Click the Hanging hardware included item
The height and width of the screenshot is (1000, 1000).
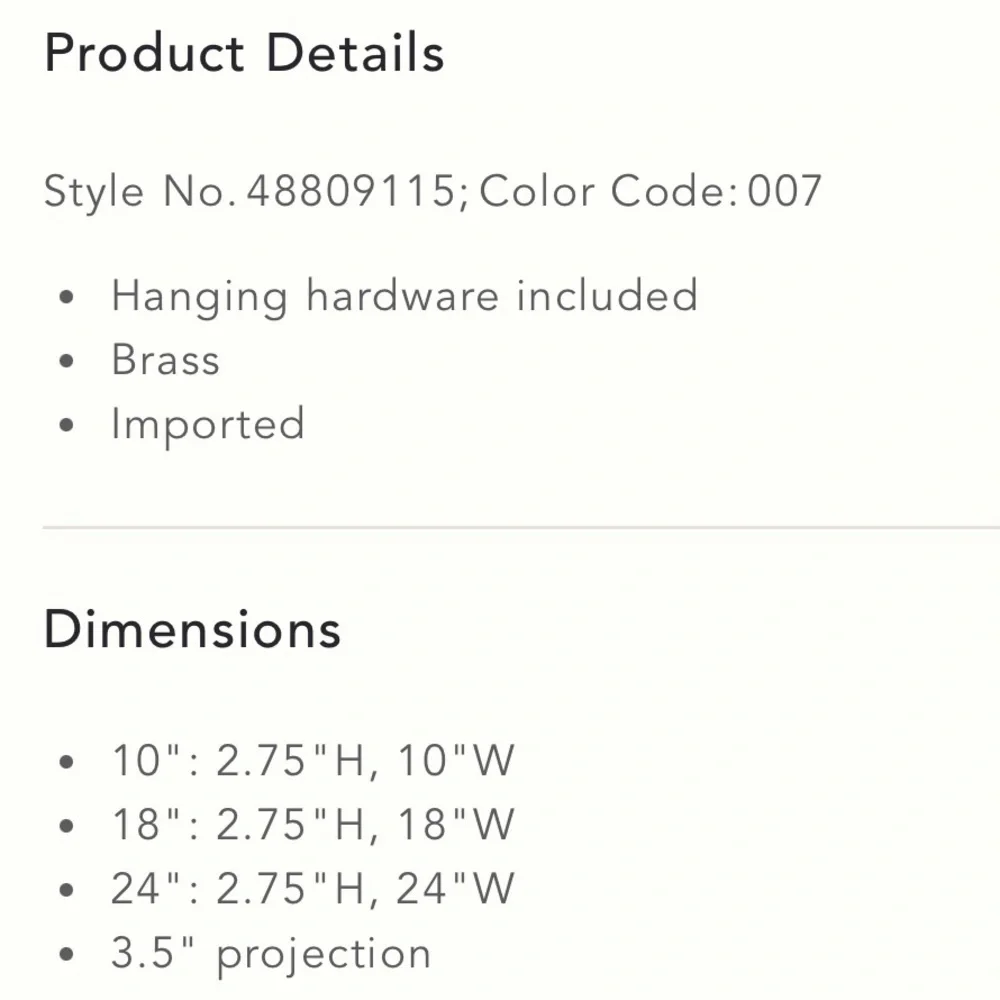(405, 297)
